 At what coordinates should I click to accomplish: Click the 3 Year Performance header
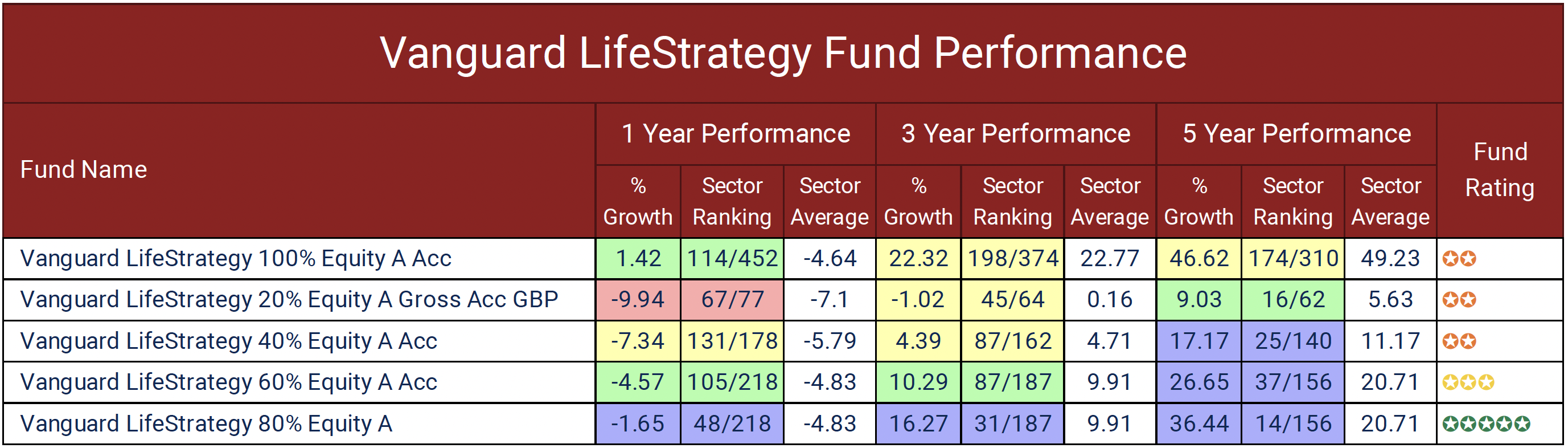[1015, 134]
